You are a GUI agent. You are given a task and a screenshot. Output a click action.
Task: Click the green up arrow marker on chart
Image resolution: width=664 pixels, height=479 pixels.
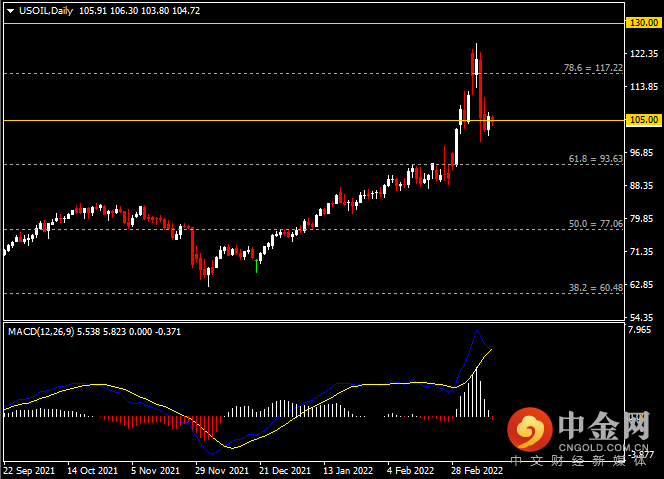[257, 266]
